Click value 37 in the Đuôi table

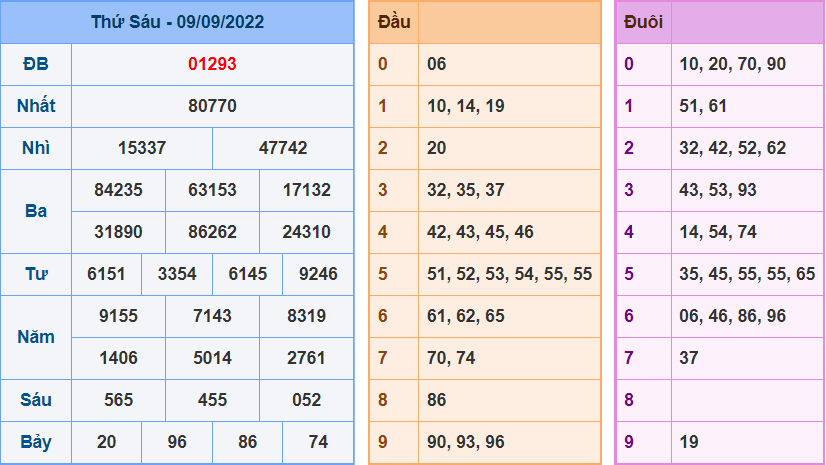pyautogui.click(x=689, y=358)
